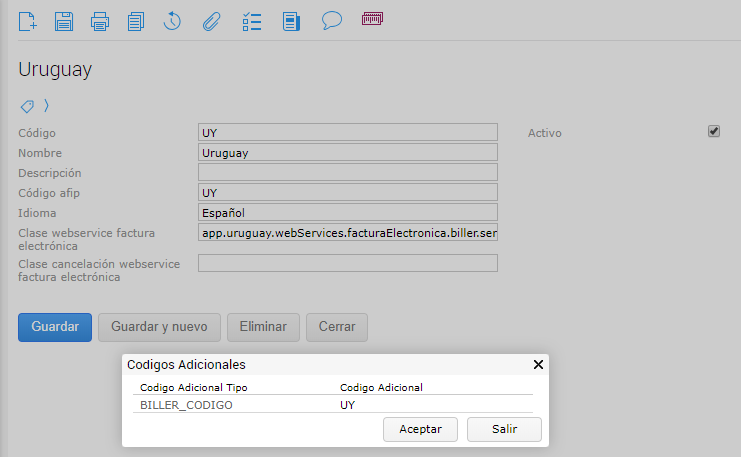The width and height of the screenshot is (741, 457).
Task: Click the copy document icon
Action: [136, 22]
